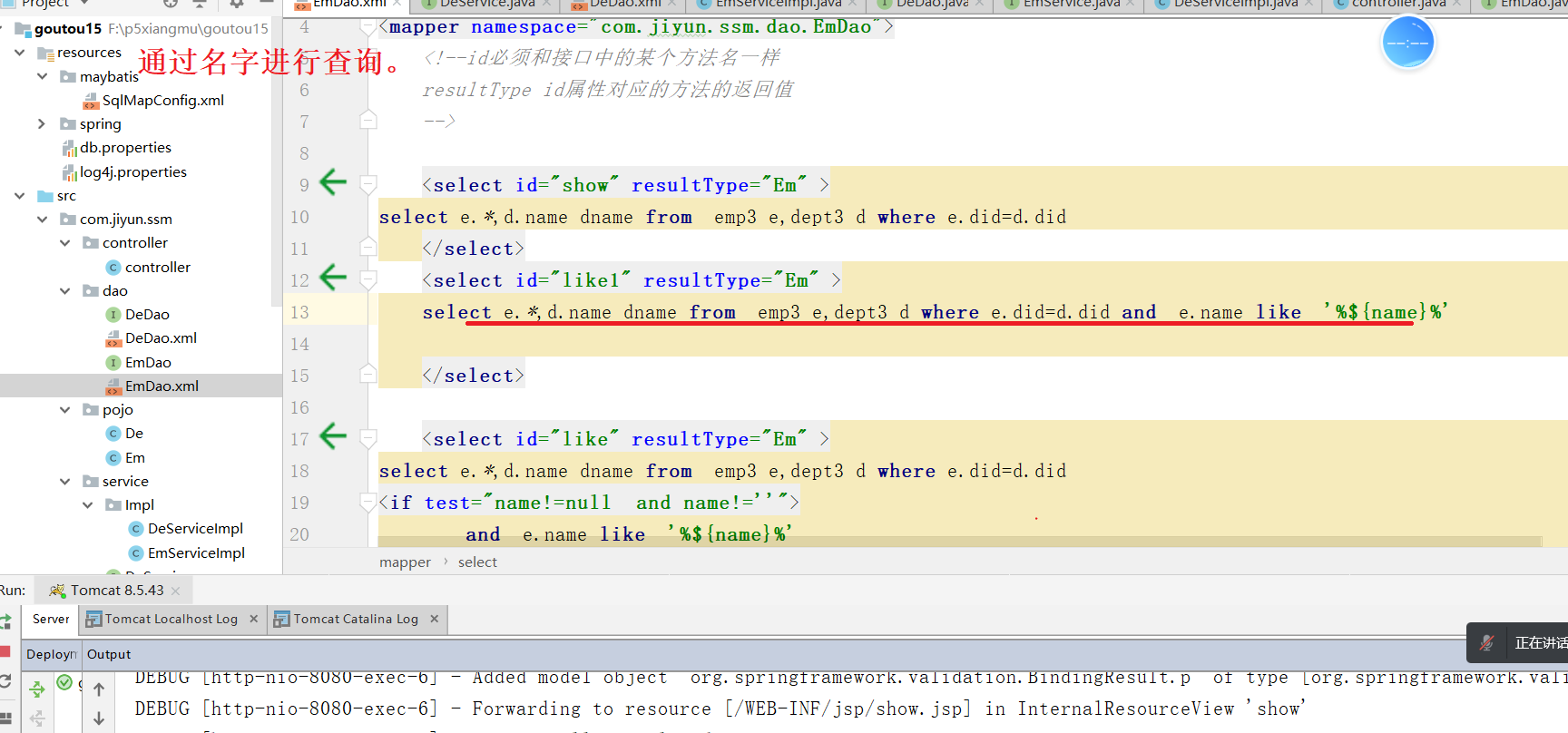Fold the if test block at line 19
Screen dimensions: 1568x733
pyautogui.click(x=368, y=502)
